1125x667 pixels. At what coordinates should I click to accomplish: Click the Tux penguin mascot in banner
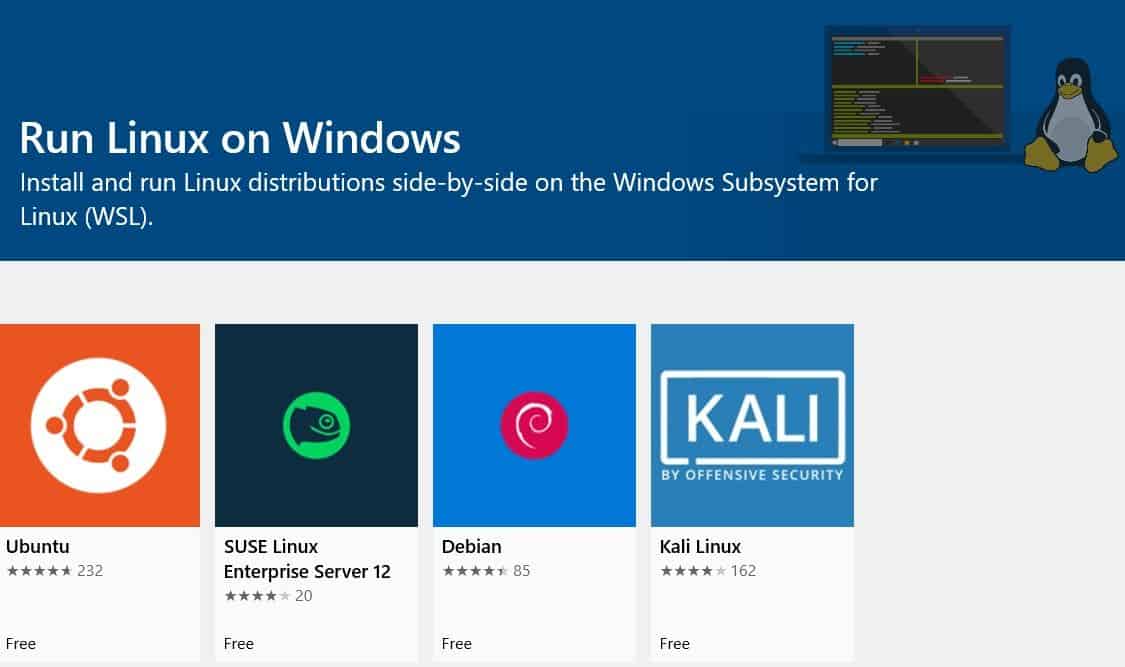click(1070, 115)
